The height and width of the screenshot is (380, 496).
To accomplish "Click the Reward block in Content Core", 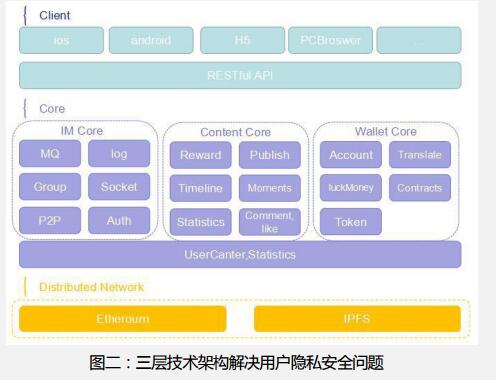I will pos(201,155).
